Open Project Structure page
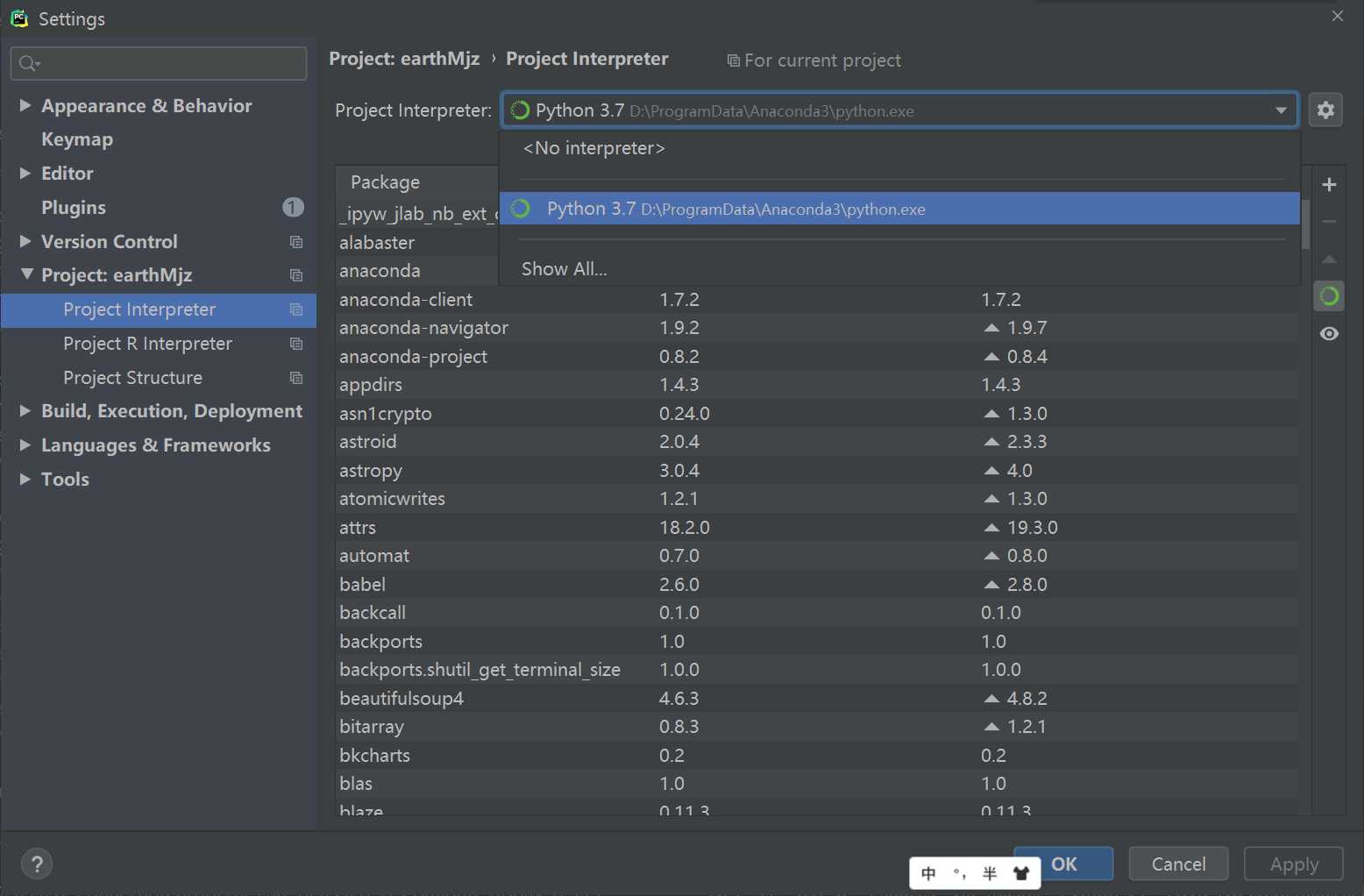 (x=132, y=378)
